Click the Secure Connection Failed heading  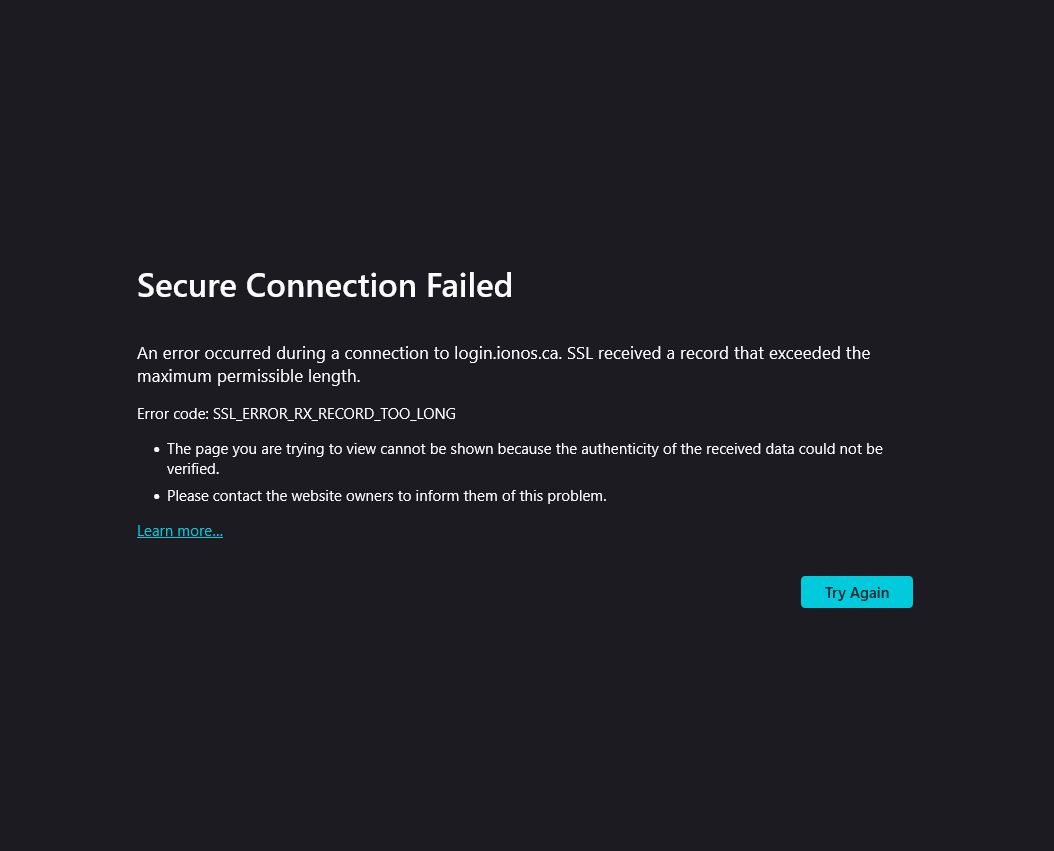(324, 286)
